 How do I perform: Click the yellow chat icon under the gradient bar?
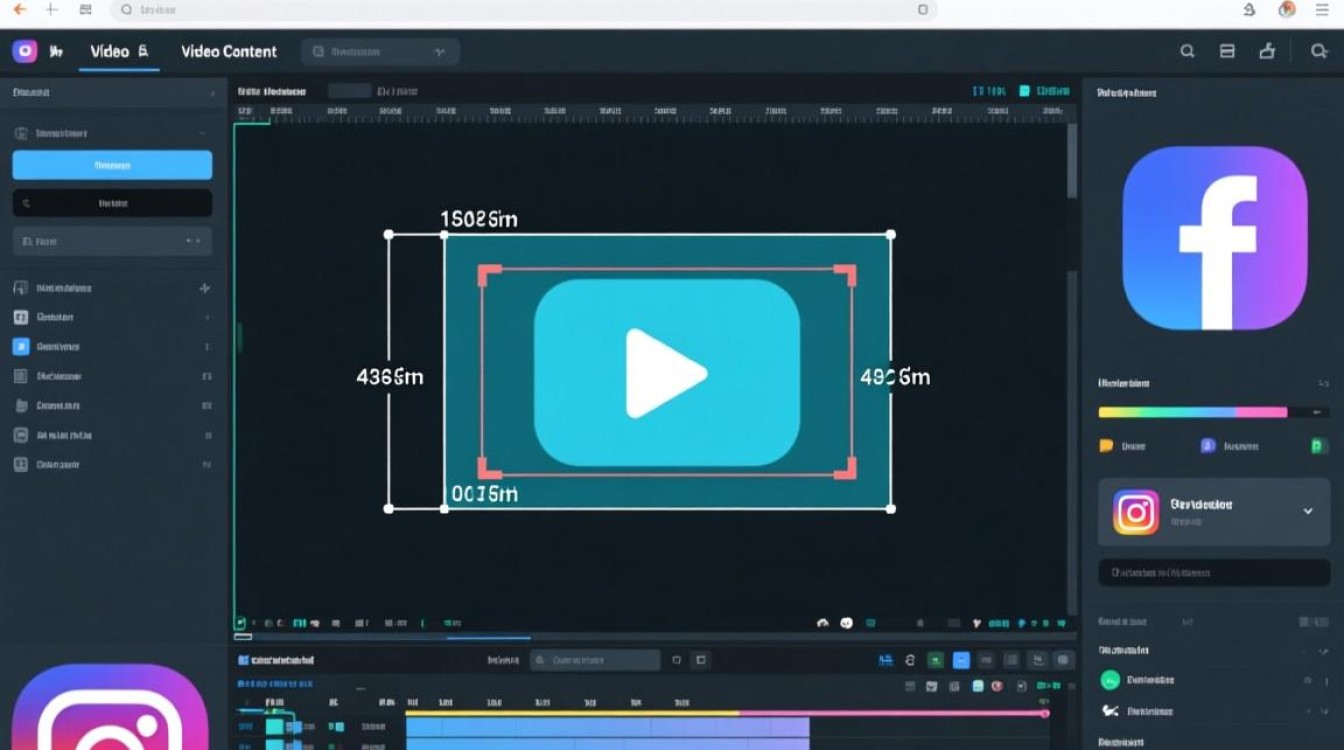click(x=1106, y=446)
